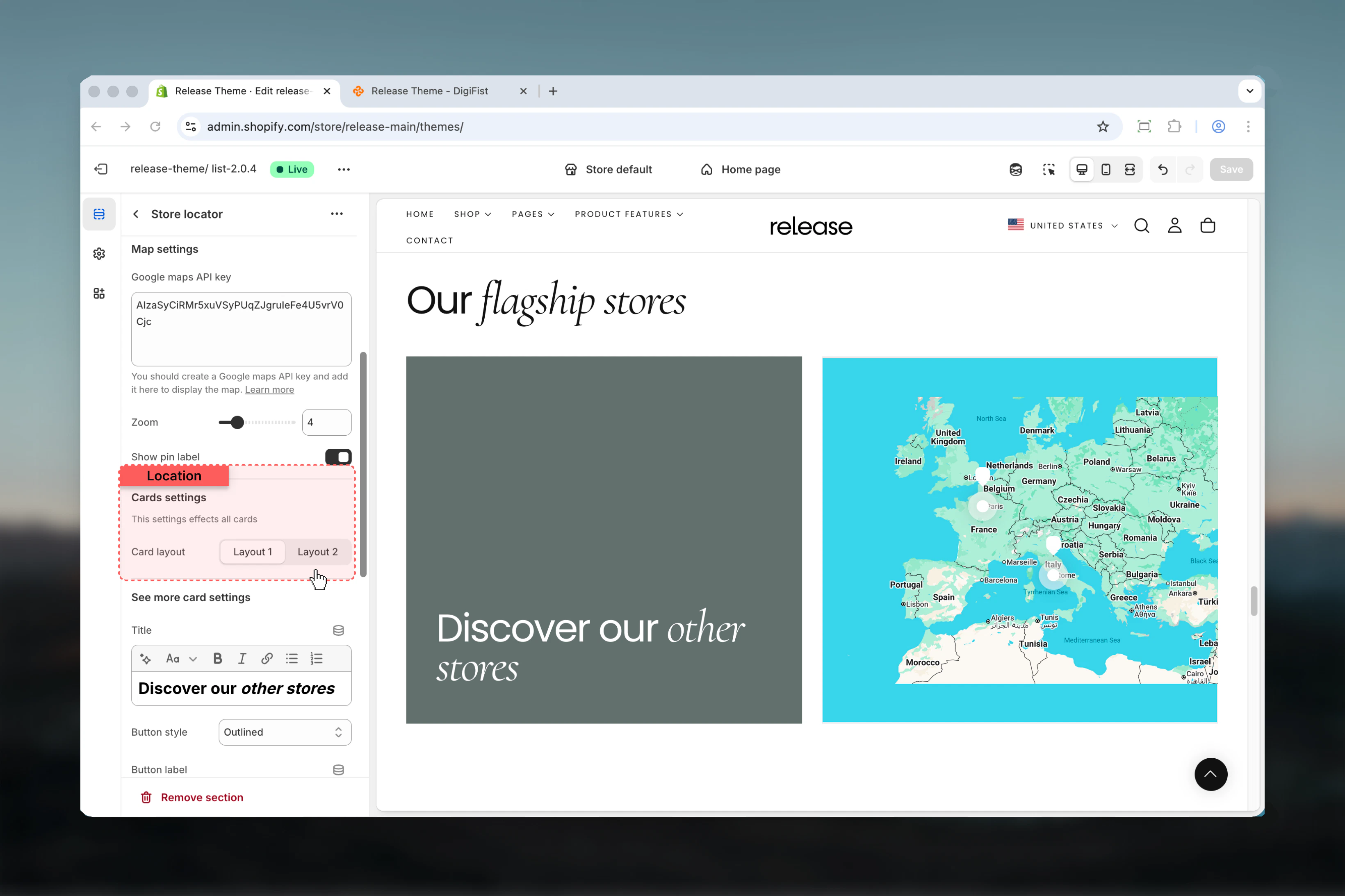Open the Sections panel icon

pos(99,214)
